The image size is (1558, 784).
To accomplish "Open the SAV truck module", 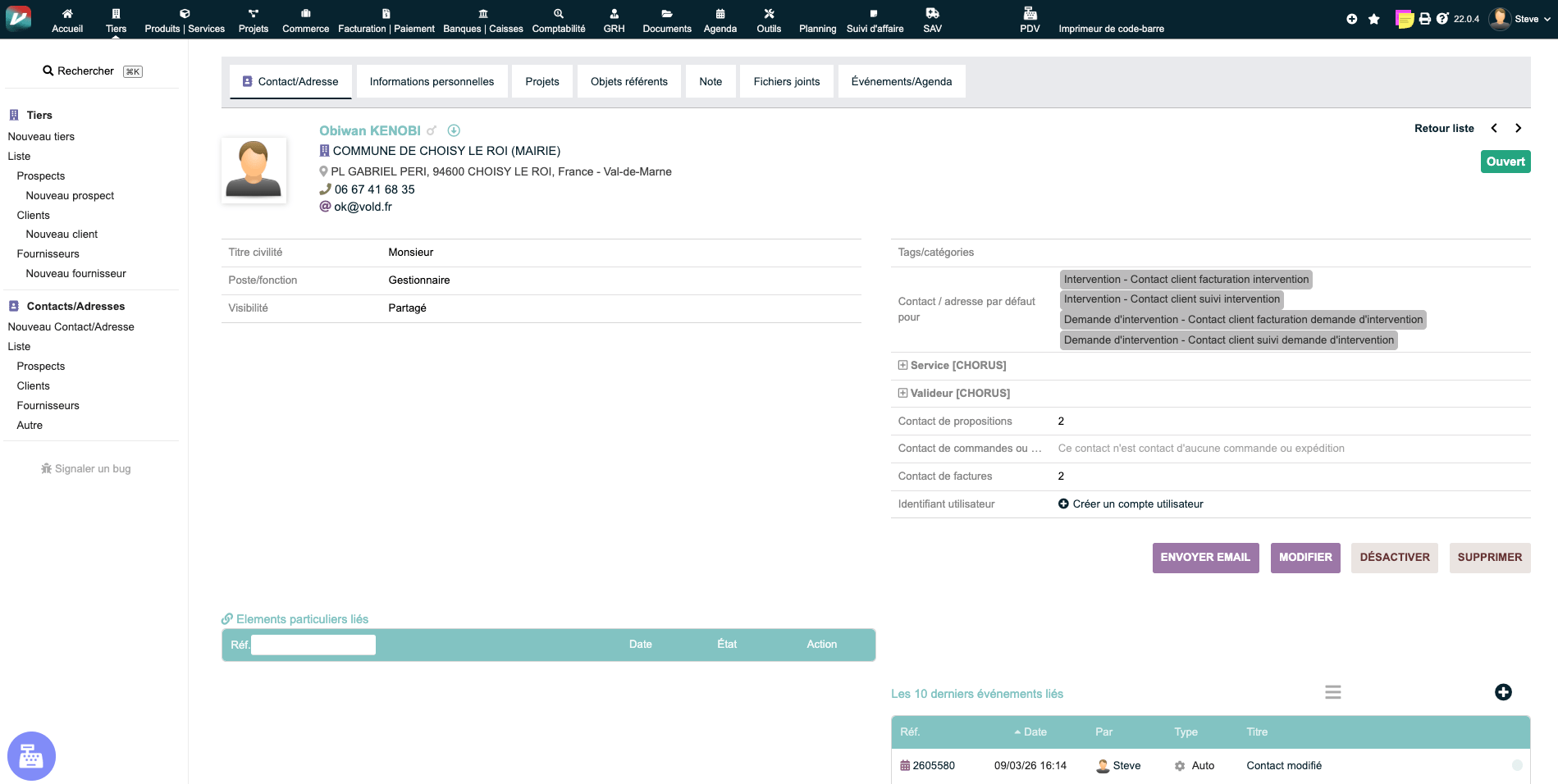I will tap(932, 20).
